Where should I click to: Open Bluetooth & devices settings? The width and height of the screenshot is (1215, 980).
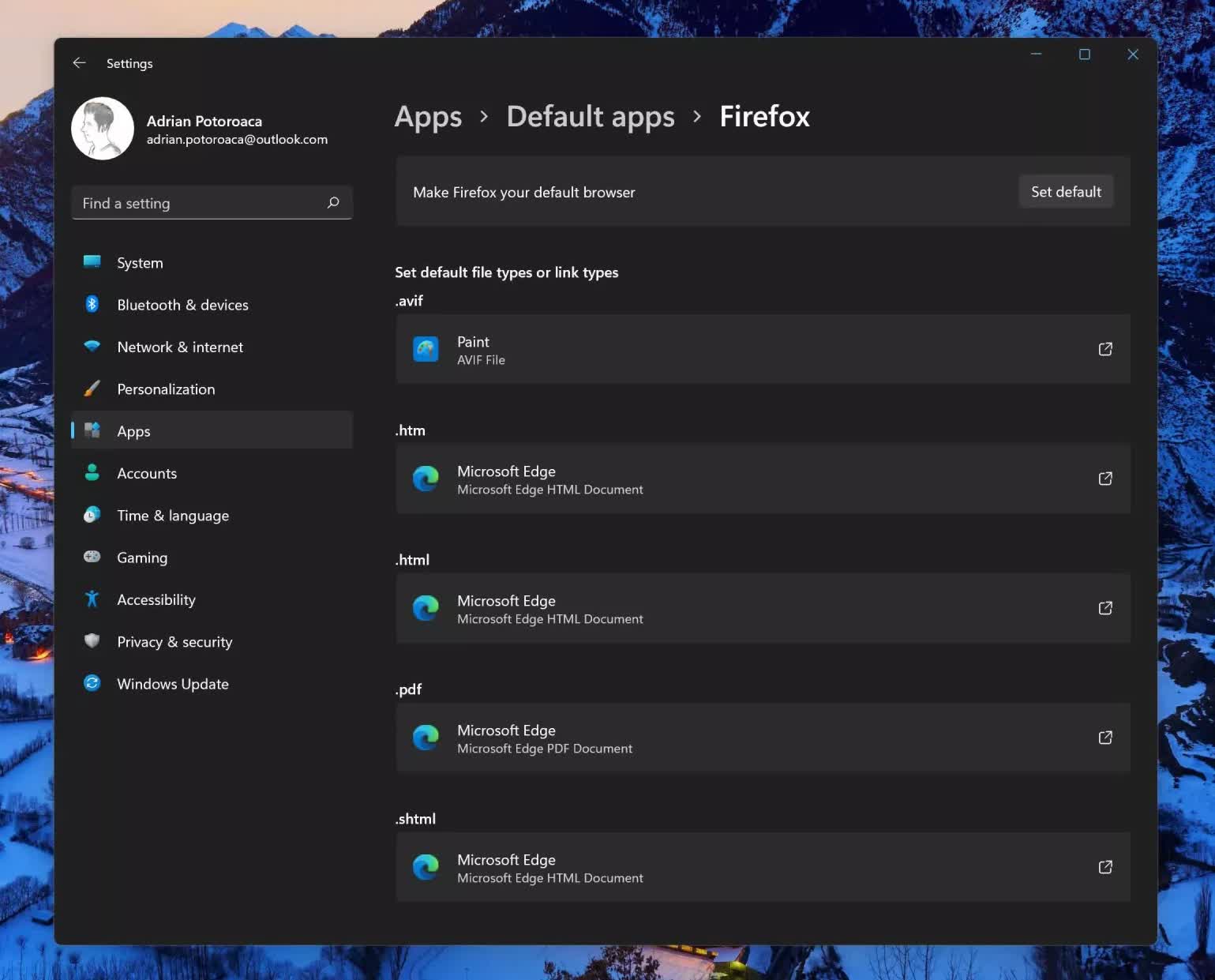tap(212, 305)
